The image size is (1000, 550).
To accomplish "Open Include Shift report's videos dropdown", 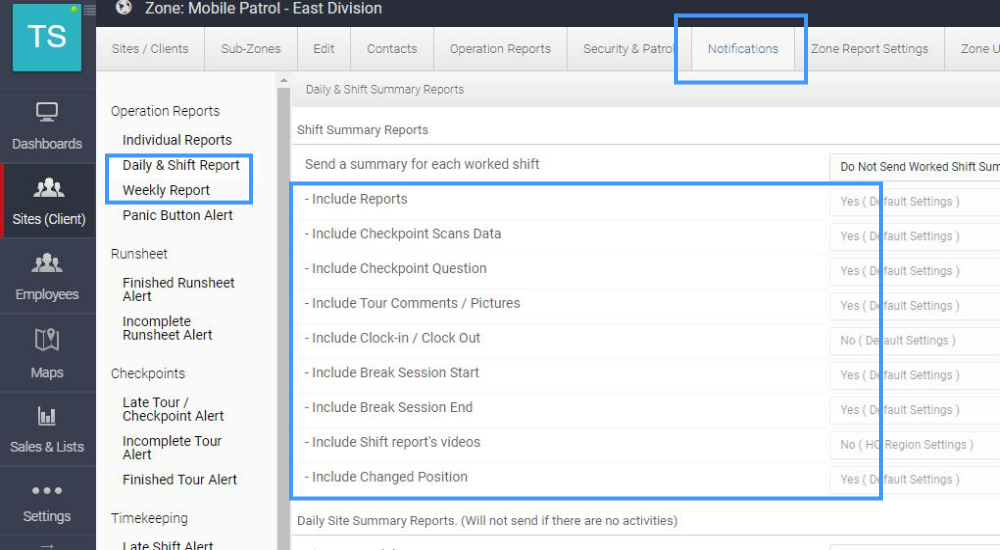I will click(x=915, y=445).
